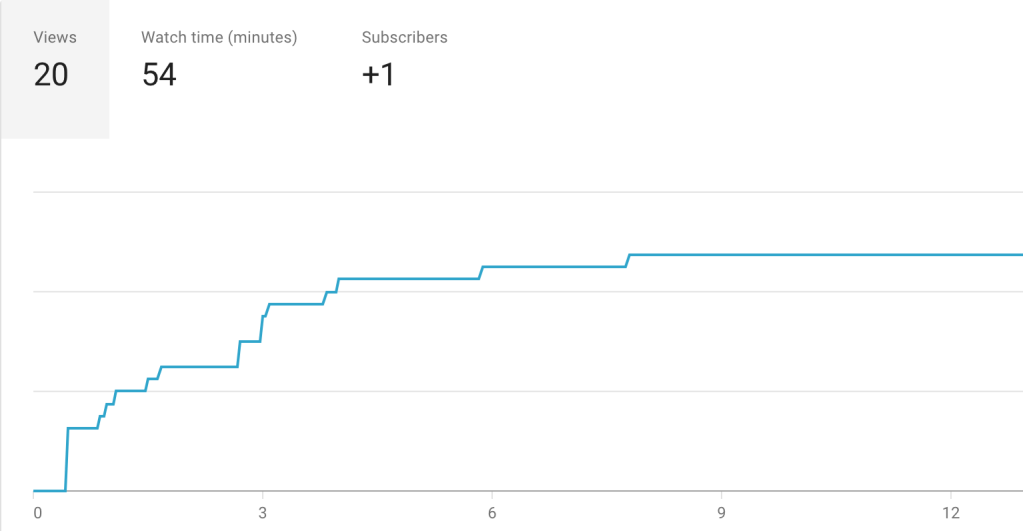Select the 6 mark on x-axis
This screenshot has height=531, width=1023.
(x=492, y=513)
